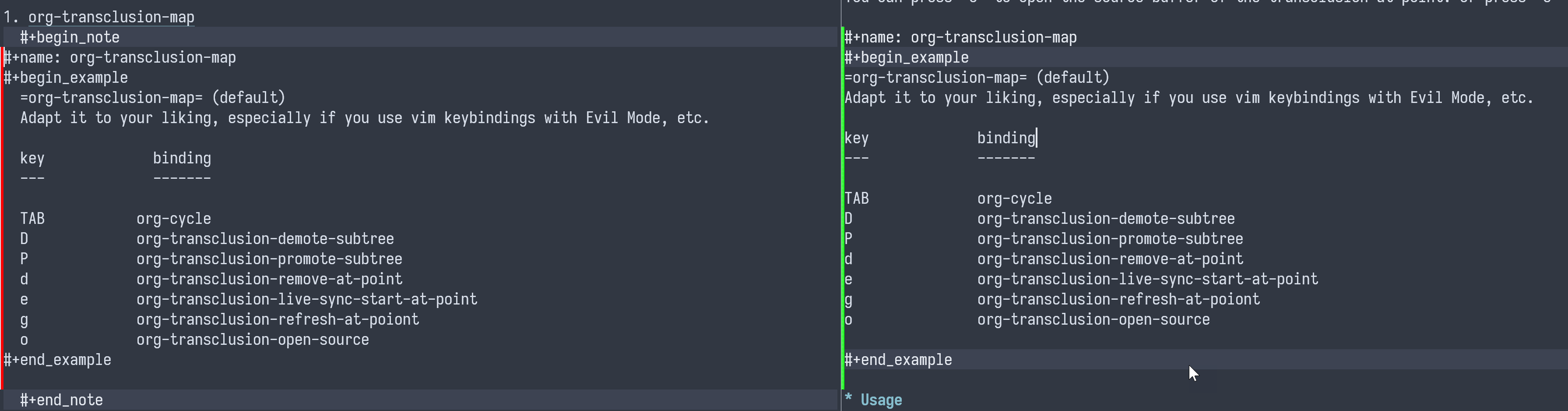Image resolution: width=1568 pixels, height=411 pixels.
Task: Select "org-cycle" in the left pane
Action: [173, 219]
